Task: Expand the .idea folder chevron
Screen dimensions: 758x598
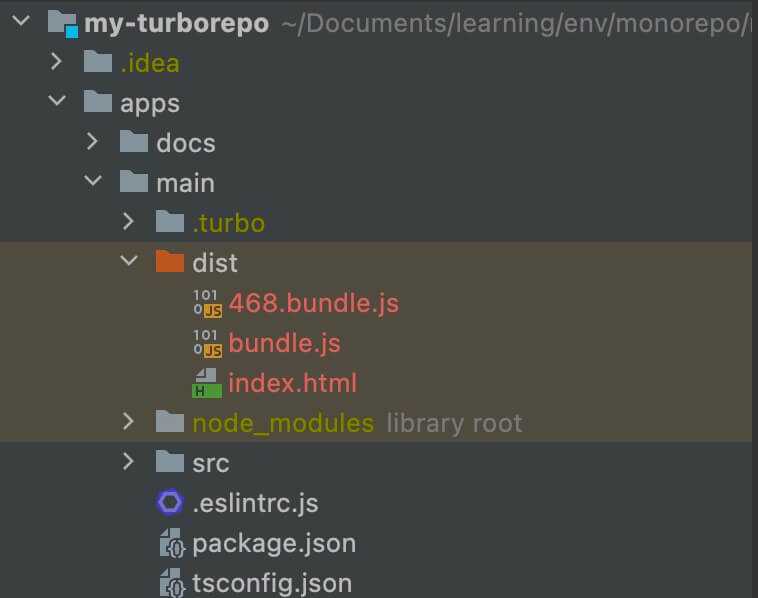Action: [57, 61]
